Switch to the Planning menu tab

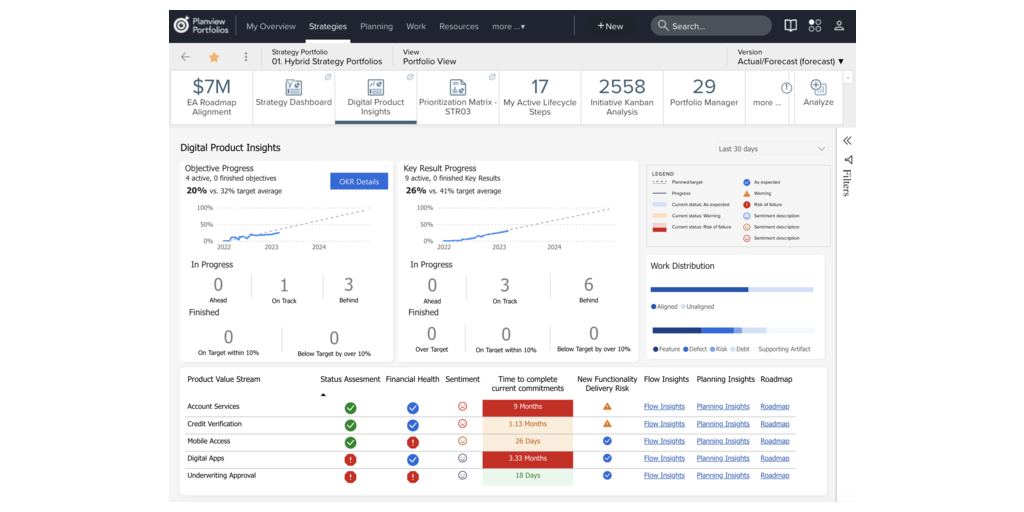[376, 27]
